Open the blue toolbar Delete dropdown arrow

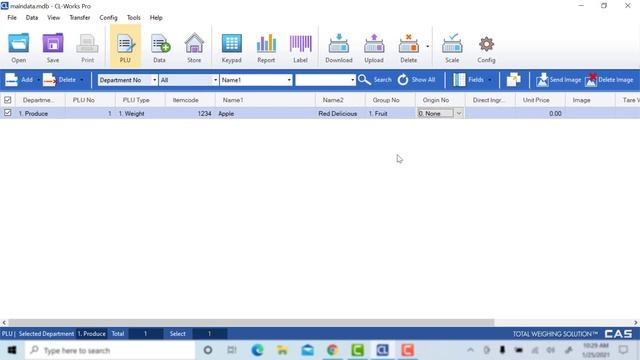pos(82,80)
